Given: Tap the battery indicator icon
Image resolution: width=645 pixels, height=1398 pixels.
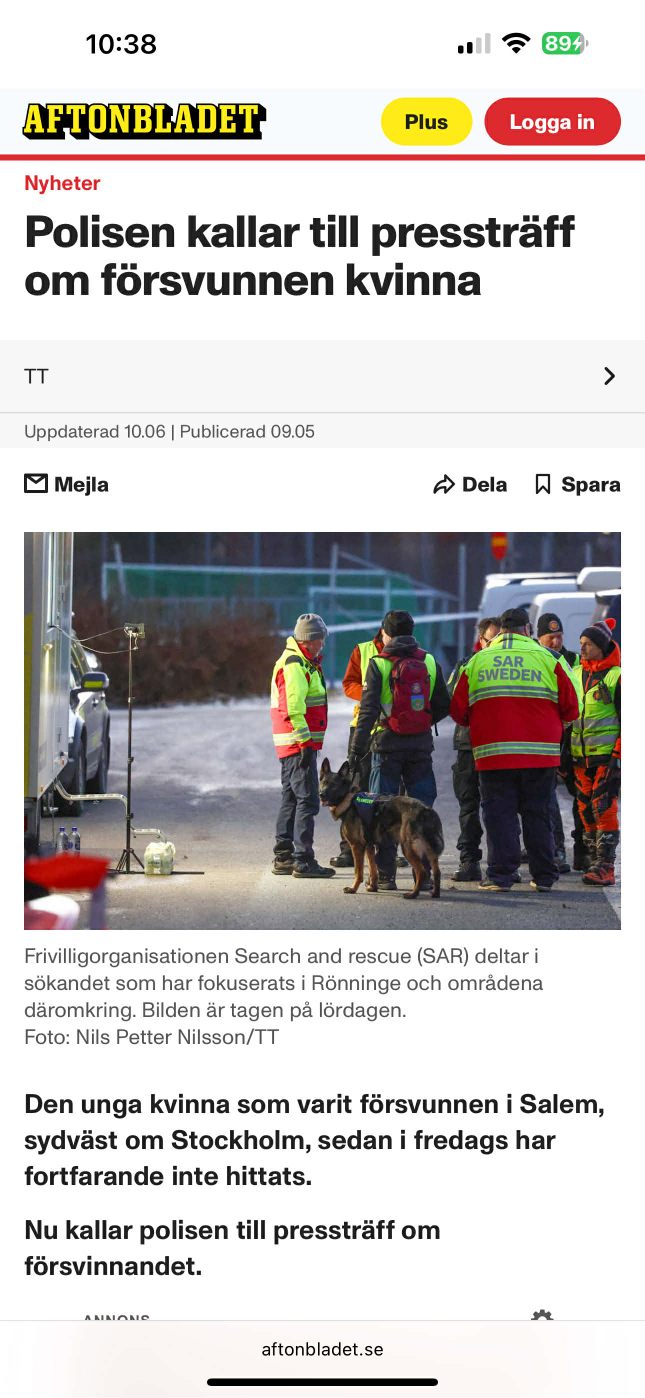Looking at the screenshot, I should tap(565, 43).
